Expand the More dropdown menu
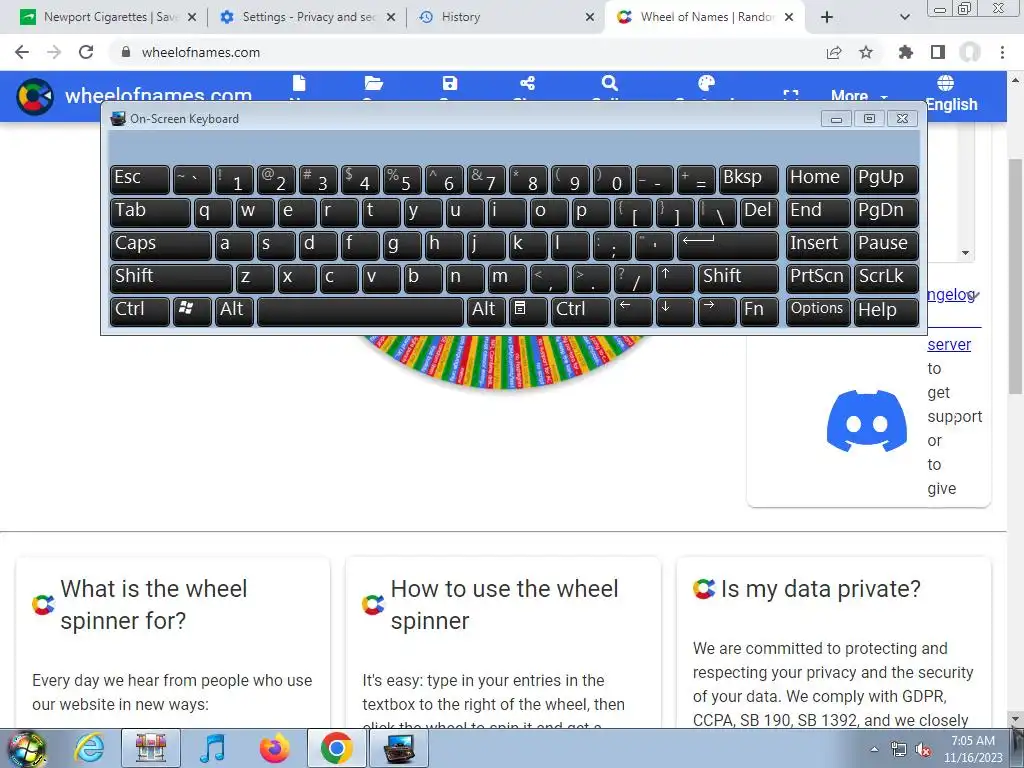The image size is (1024, 768). pyautogui.click(x=859, y=96)
